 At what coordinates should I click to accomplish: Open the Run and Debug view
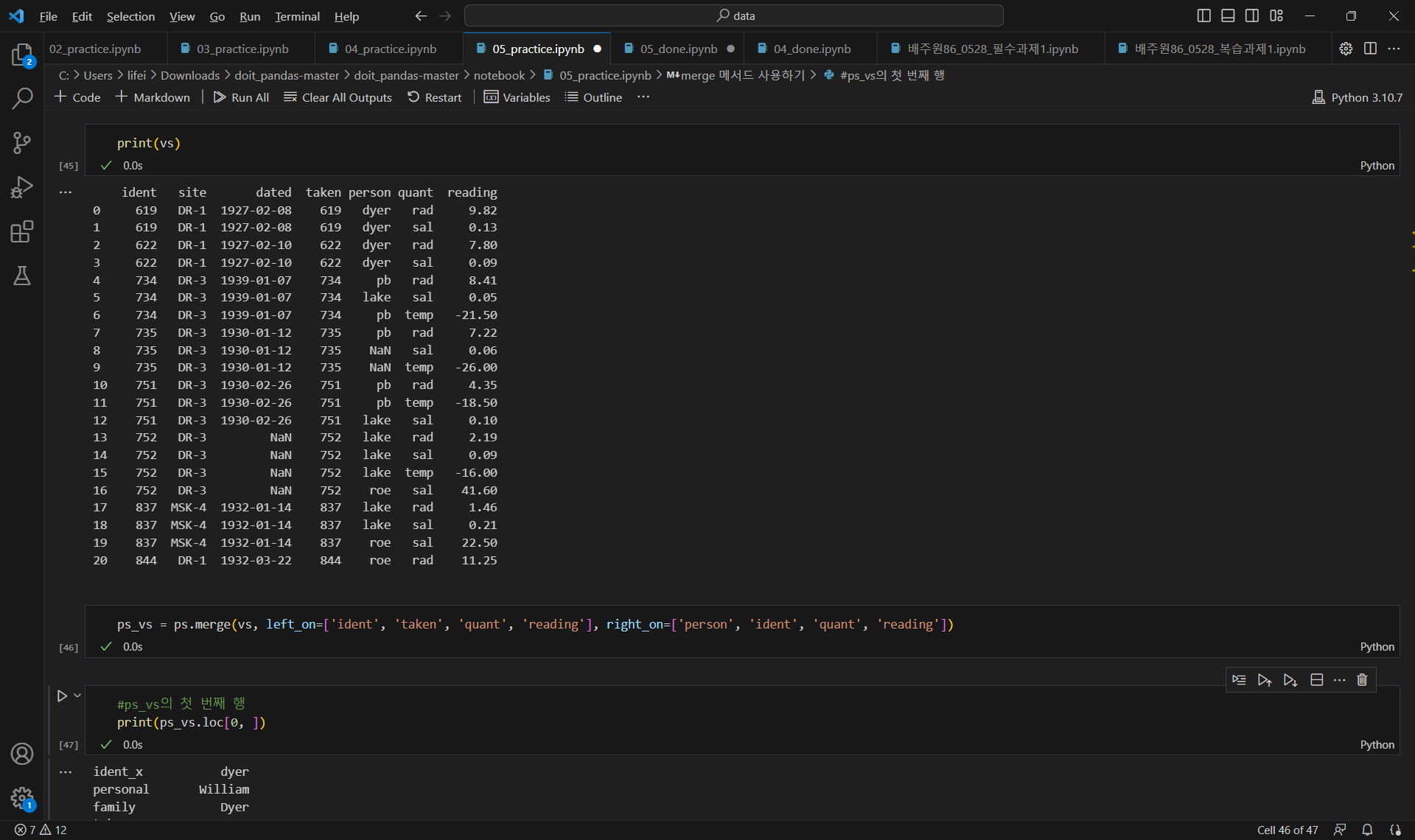[x=22, y=187]
